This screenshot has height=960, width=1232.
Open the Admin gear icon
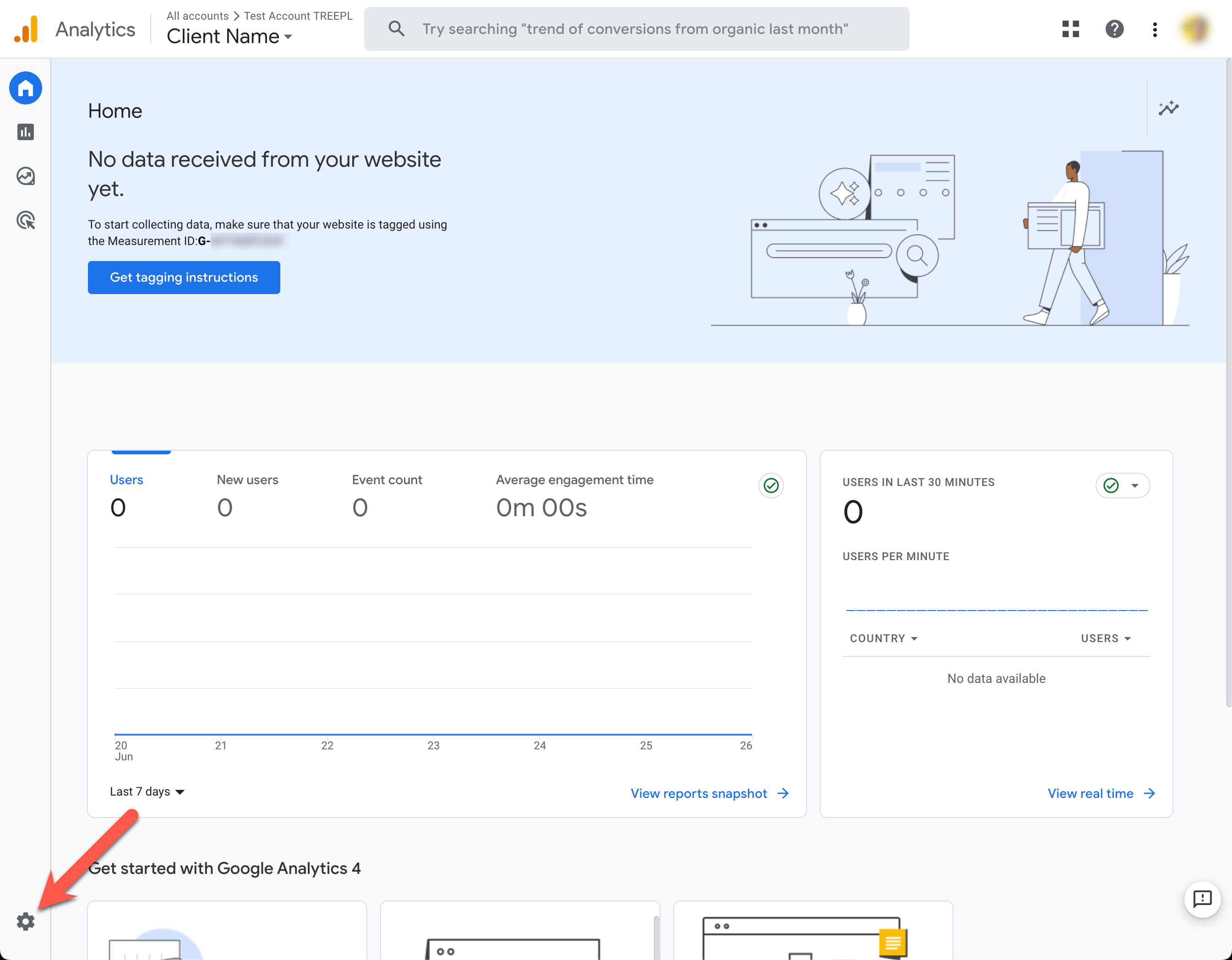(x=25, y=922)
